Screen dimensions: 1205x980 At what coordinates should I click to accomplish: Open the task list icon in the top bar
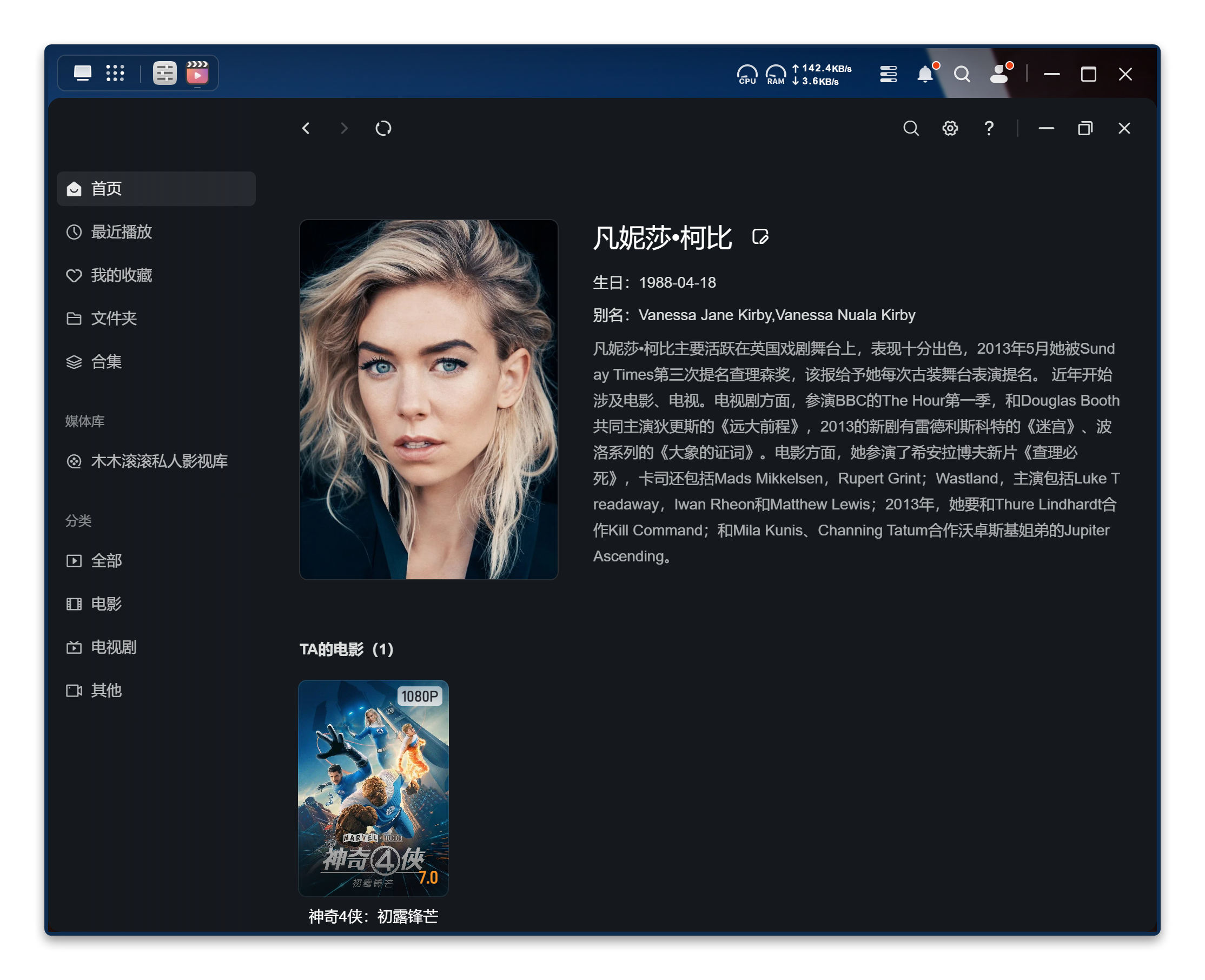(x=888, y=74)
